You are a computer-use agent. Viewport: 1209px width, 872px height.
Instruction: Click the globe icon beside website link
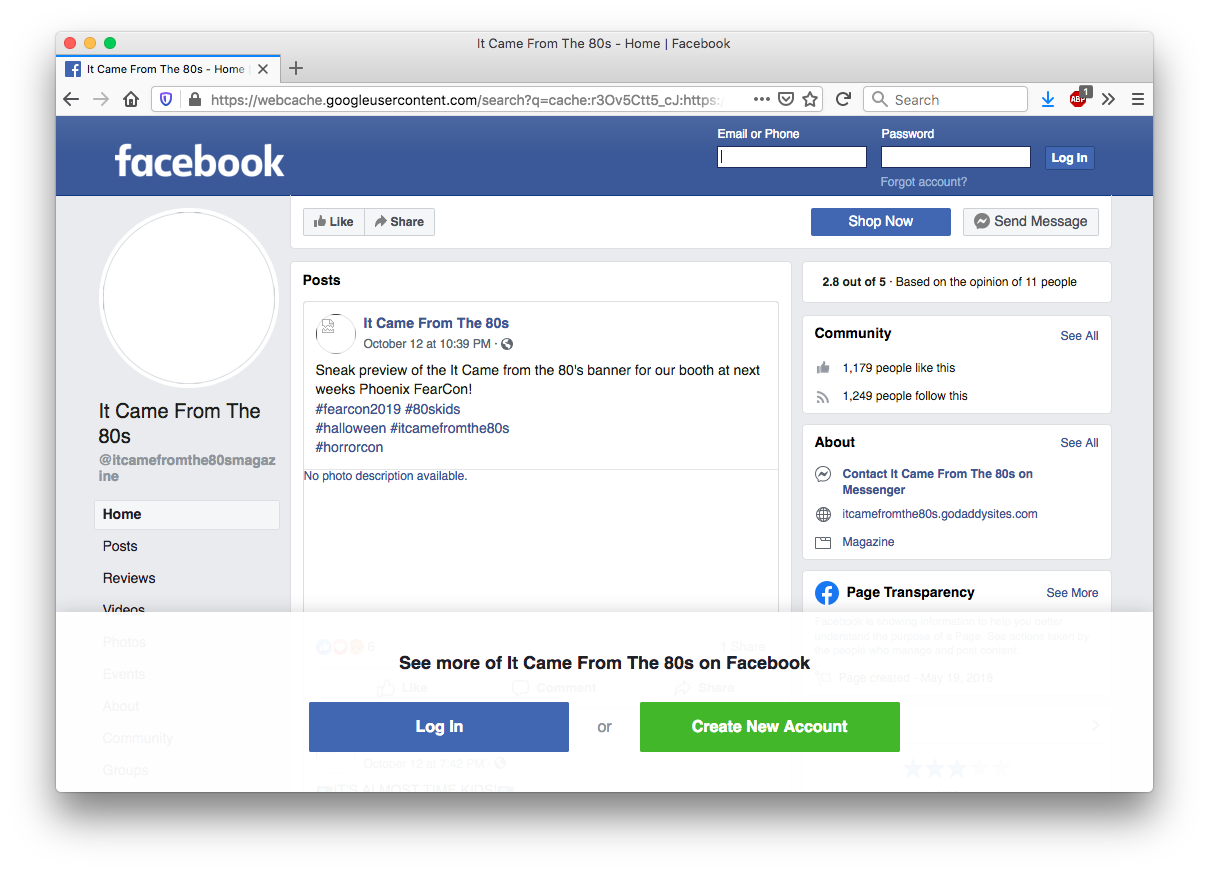click(823, 515)
